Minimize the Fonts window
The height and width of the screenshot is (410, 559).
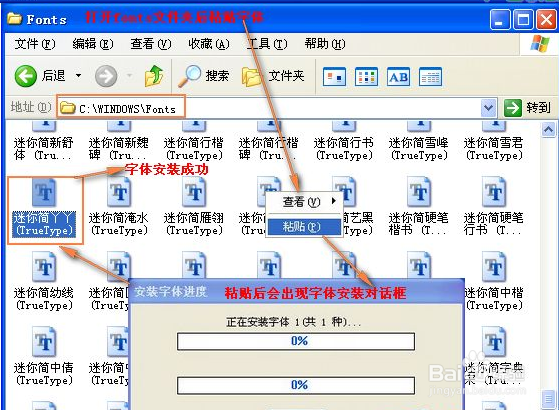(x=500, y=20)
